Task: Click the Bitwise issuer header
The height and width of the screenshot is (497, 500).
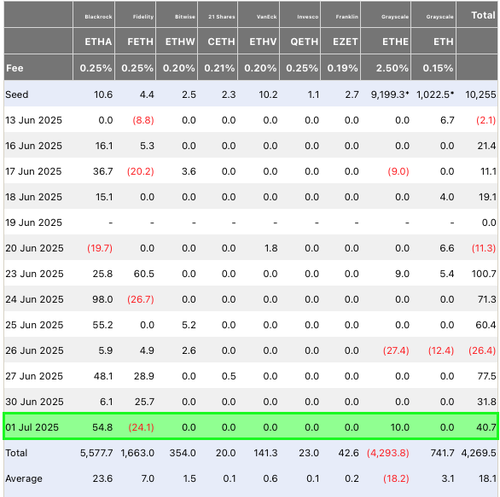Action: pos(185,17)
